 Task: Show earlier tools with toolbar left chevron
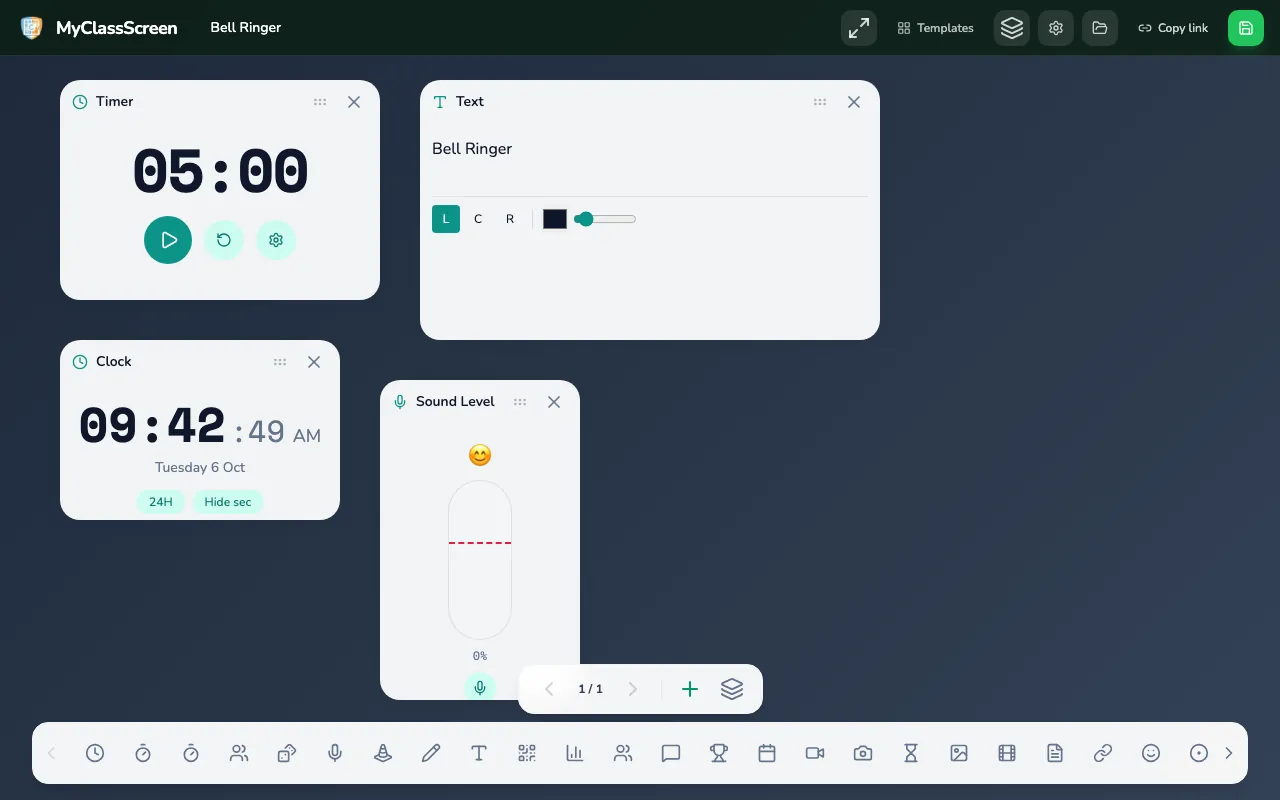[x=52, y=753]
